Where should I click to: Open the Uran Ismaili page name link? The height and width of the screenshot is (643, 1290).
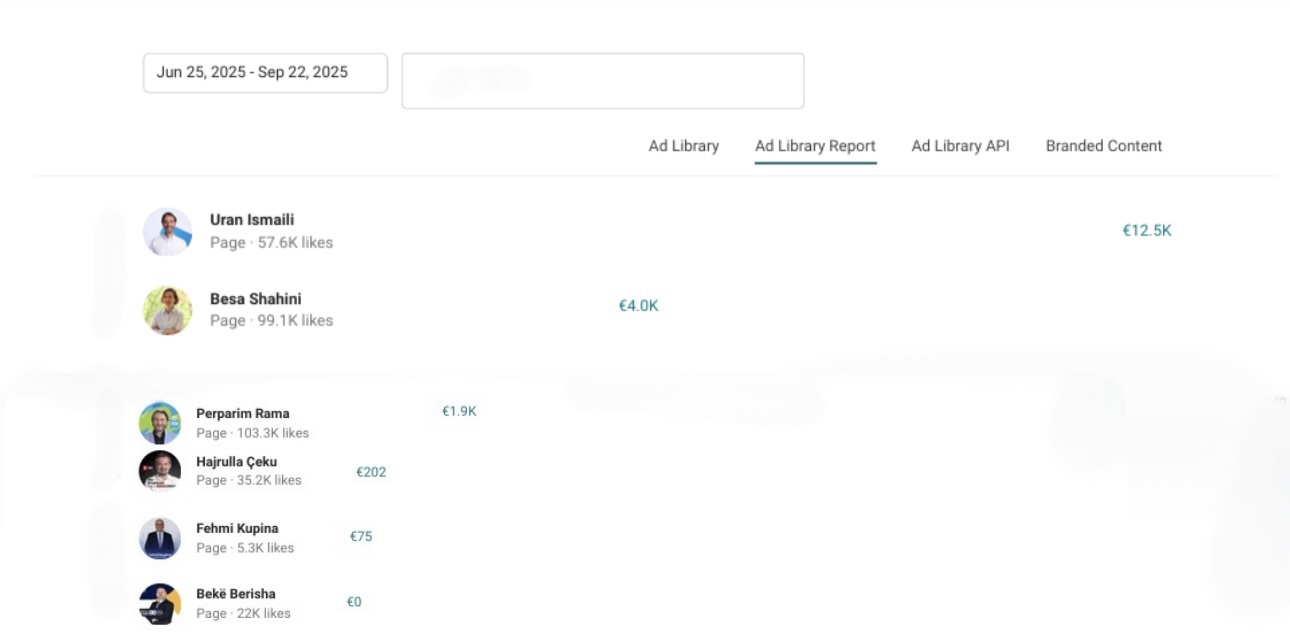(x=252, y=220)
